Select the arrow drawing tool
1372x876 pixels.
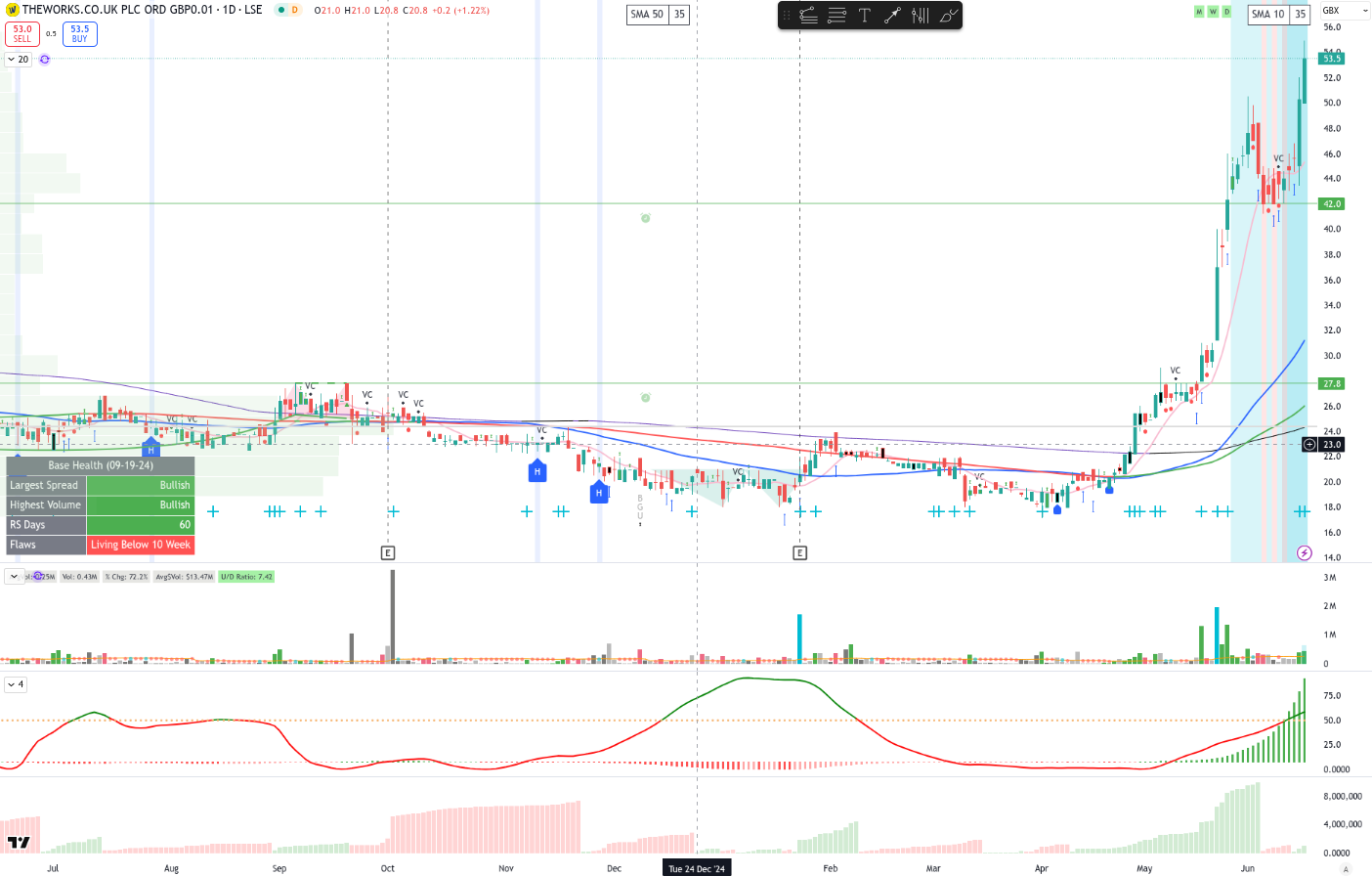click(x=892, y=16)
